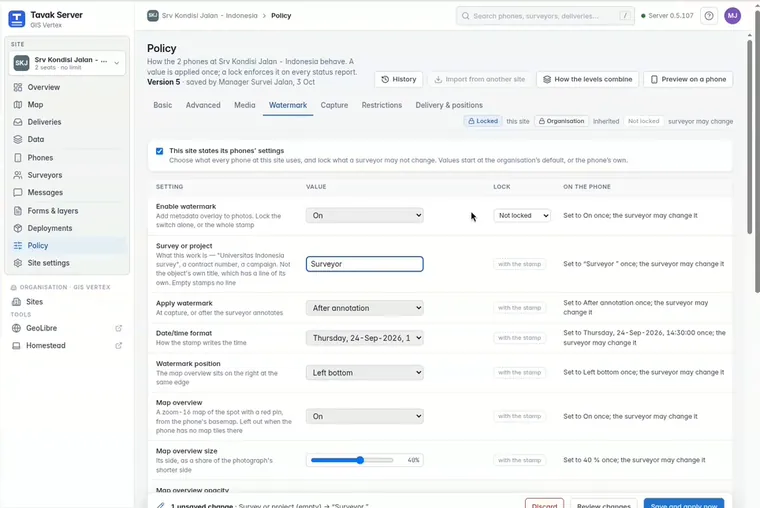Click the search magnifier icon

coord(465,16)
